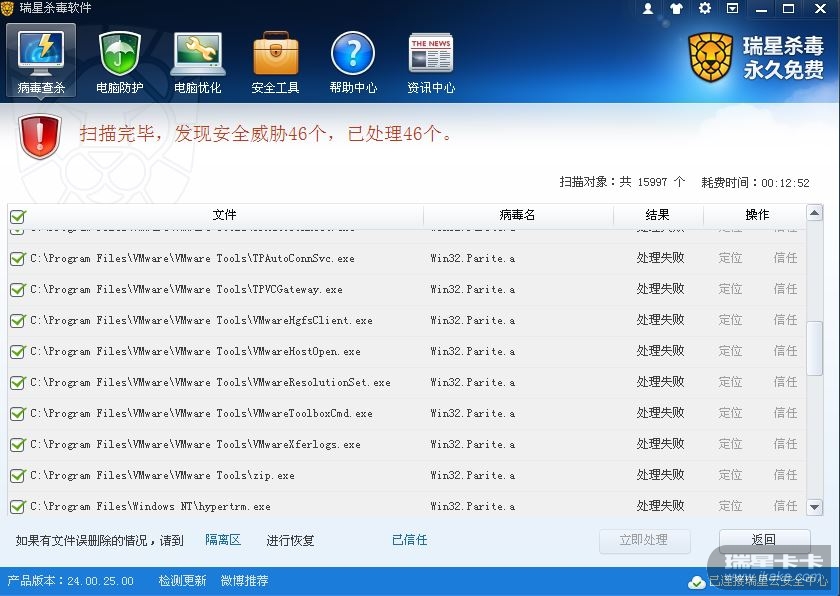This screenshot has width=840, height=596.
Task: Sort by the 文件 column header
Action: (x=224, y=215)
